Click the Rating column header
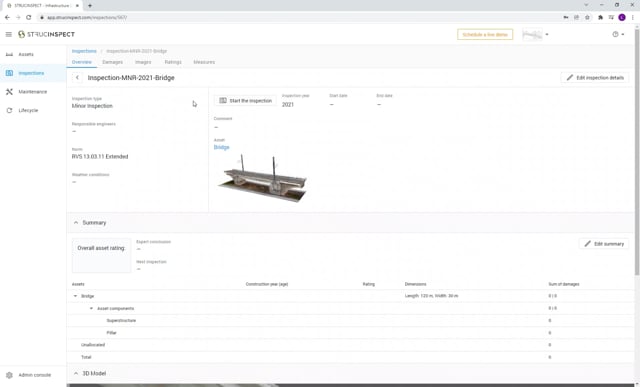Image resolution: width=640 pixels, height=387 pixels. [x=369, y=284]
